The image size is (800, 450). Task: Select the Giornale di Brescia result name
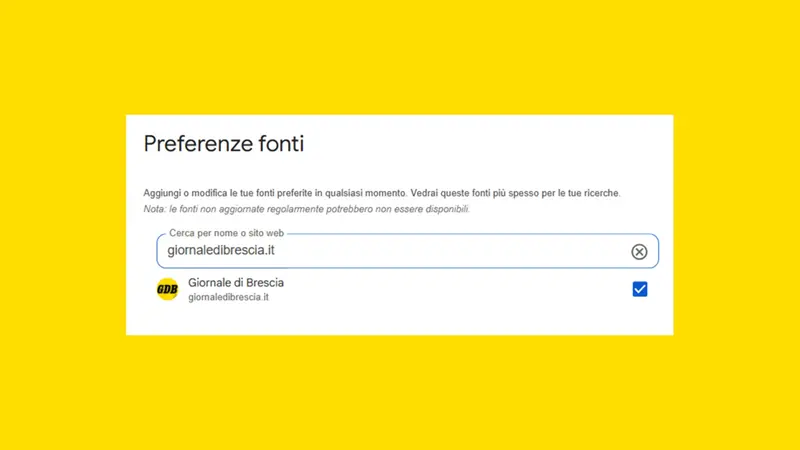click(x=236, y=283)
